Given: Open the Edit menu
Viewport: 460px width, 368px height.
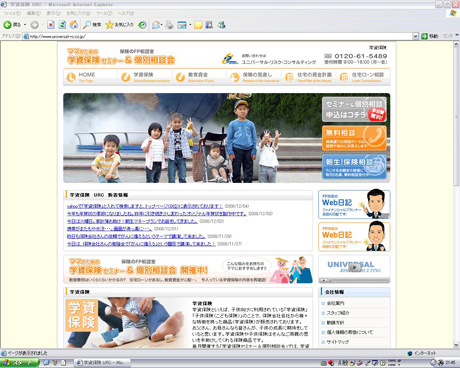Looking at the screenshot, I should click(x=33, y=13).
